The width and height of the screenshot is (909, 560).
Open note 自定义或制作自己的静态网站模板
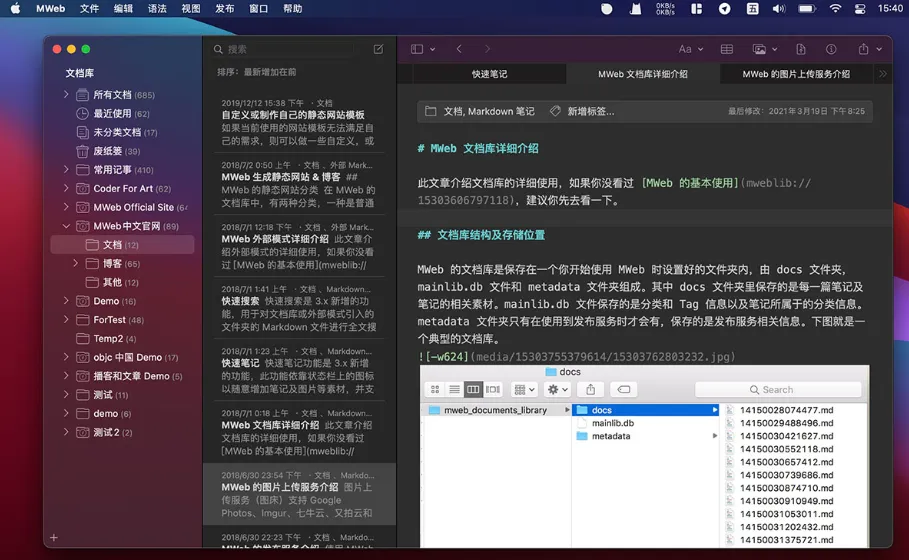tap(299, 122)
